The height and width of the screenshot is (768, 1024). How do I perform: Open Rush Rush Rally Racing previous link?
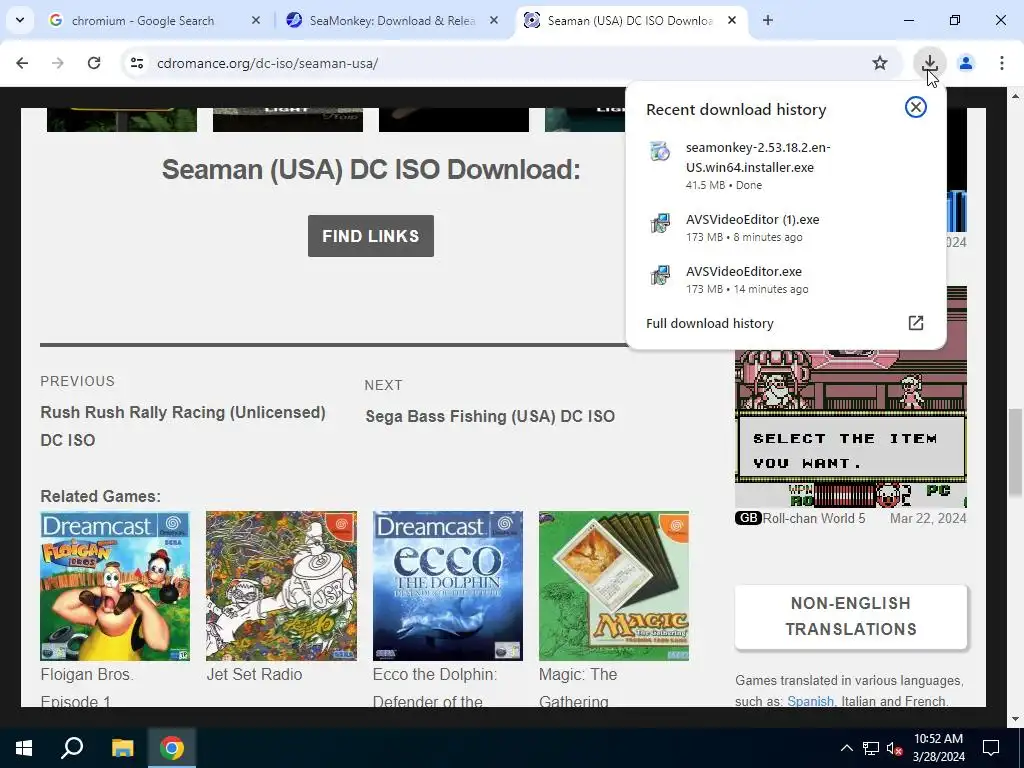coord(183,426)
